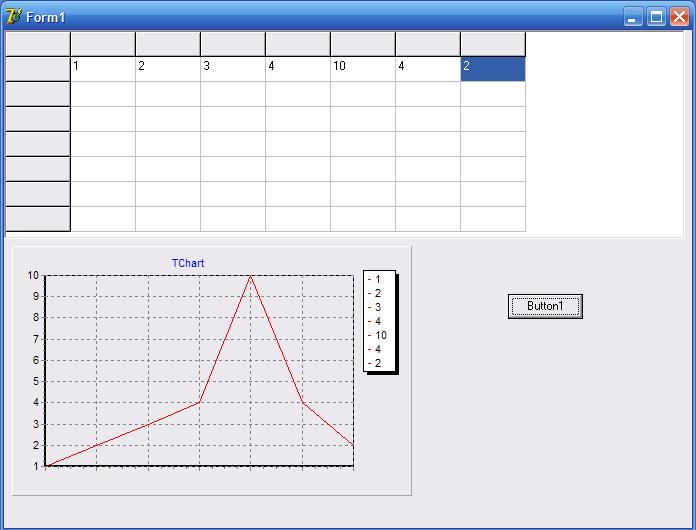Click the Form1 title bar text
Viewport: 696px width, 530px height.
(46, 17)
